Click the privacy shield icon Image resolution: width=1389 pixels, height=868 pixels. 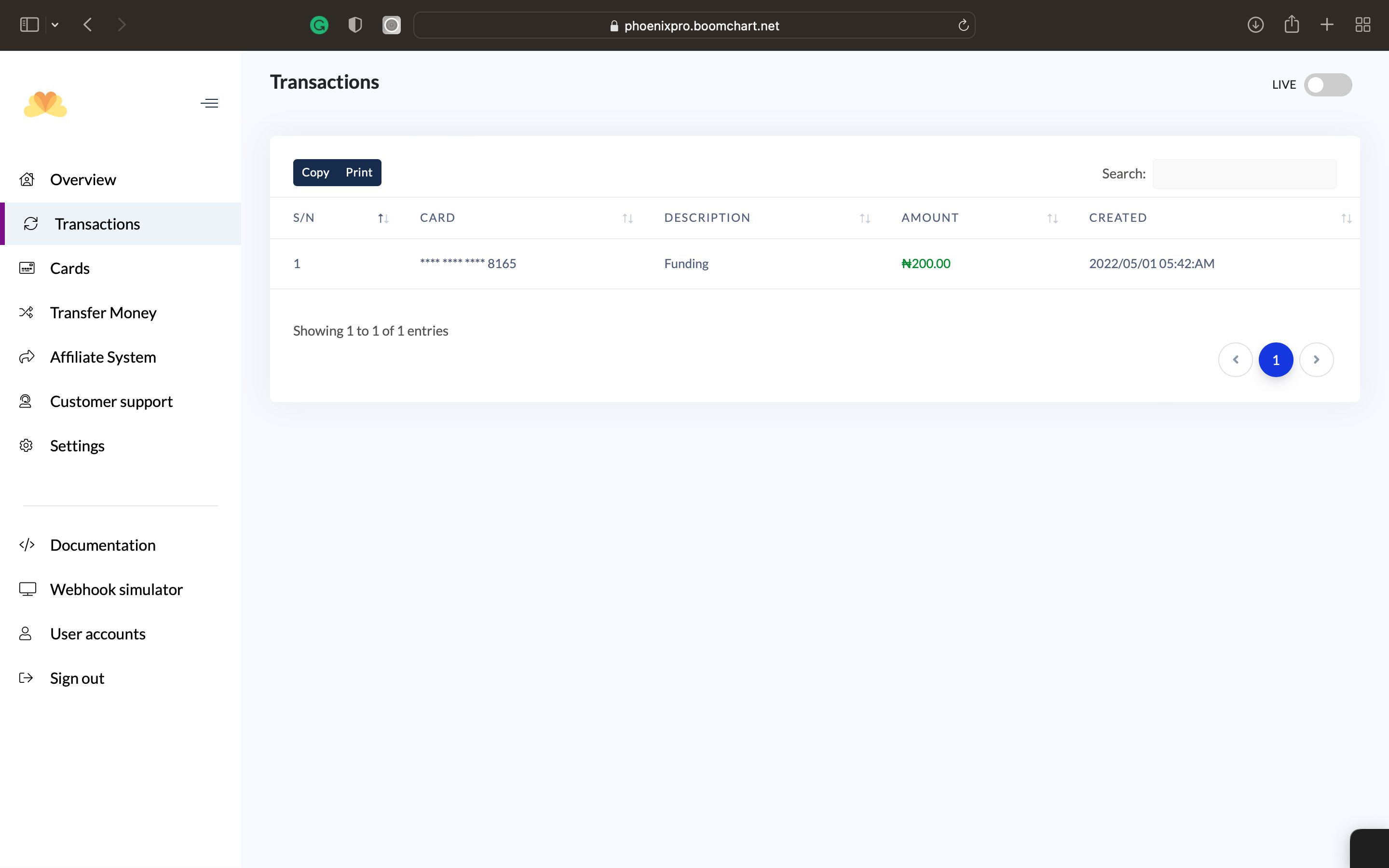point(354,25)
